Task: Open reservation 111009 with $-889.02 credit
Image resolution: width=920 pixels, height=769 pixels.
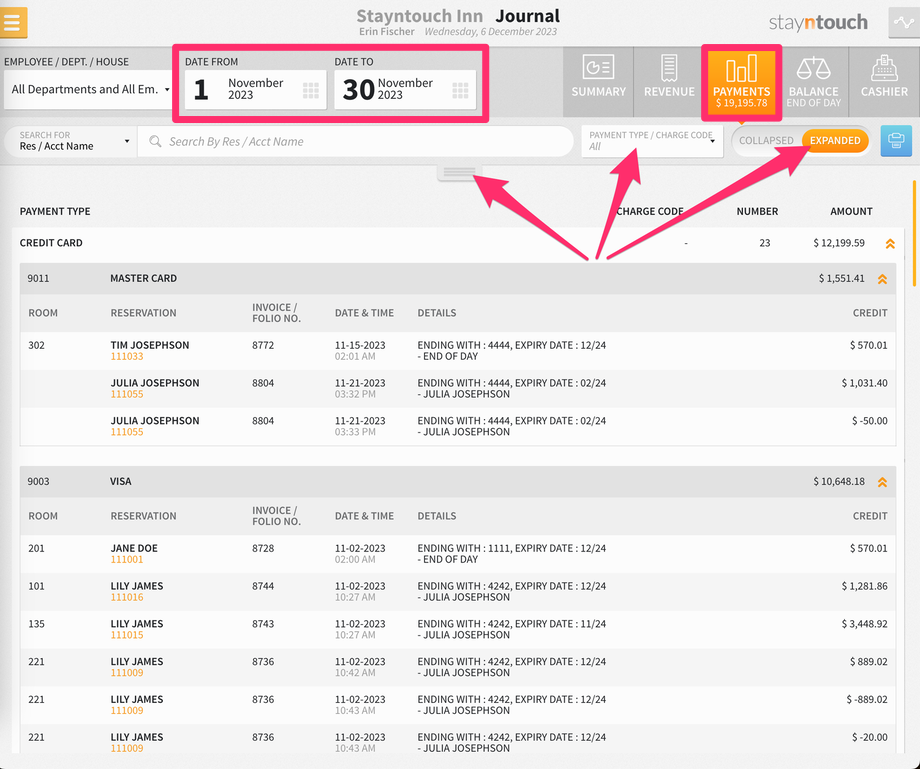Action: pos(127,710)
